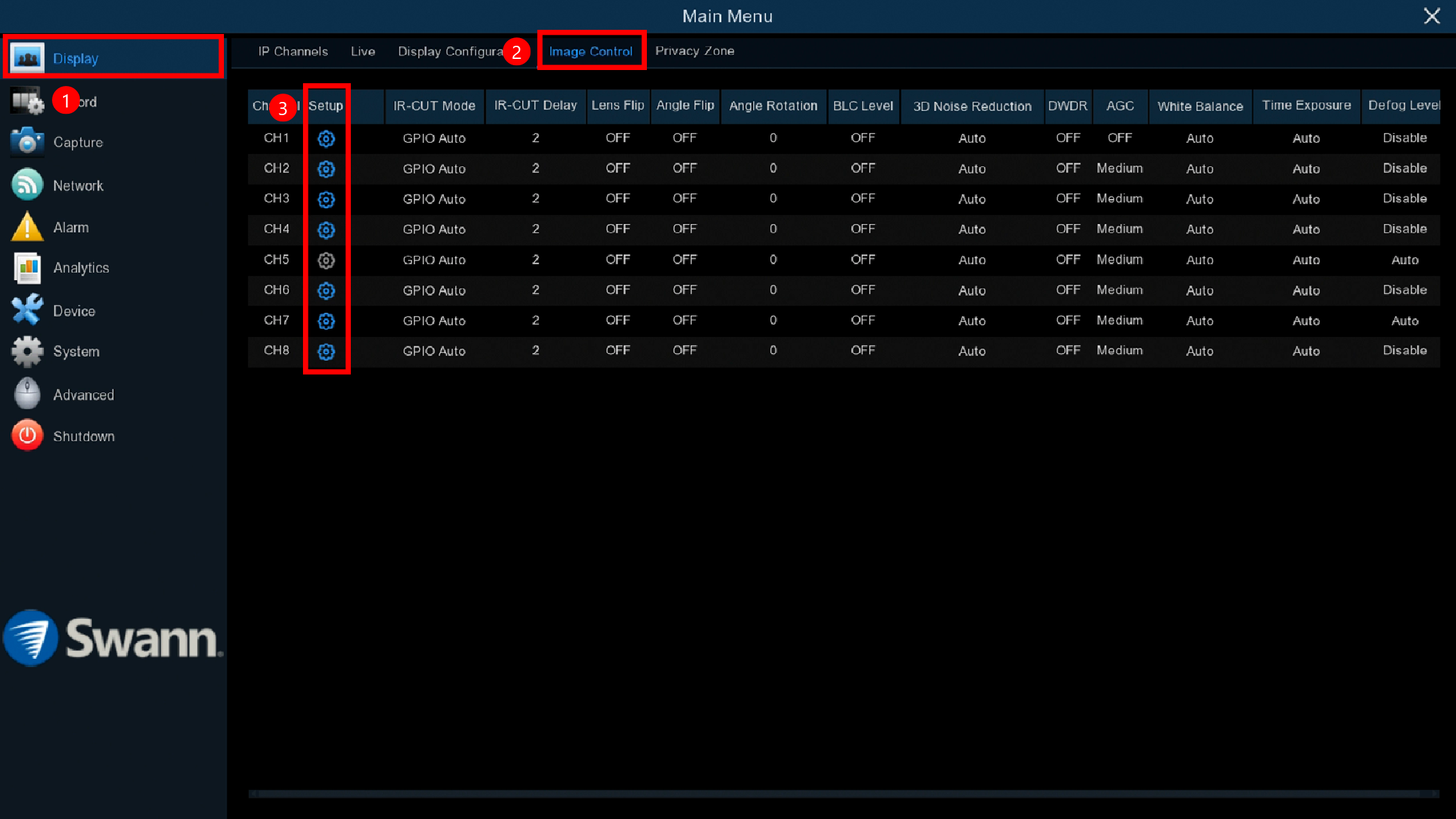Open the Live tab

click(x=363, y=51)
